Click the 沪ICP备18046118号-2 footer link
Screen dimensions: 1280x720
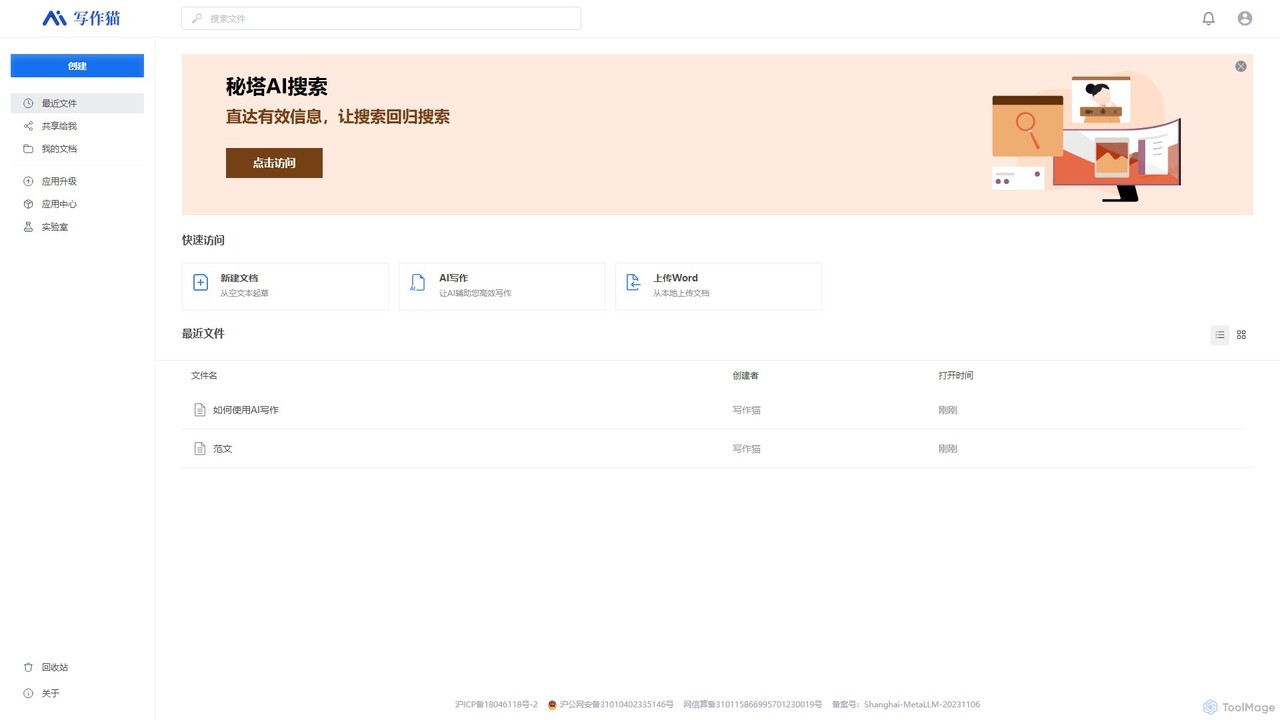click(x=496, y=705)
